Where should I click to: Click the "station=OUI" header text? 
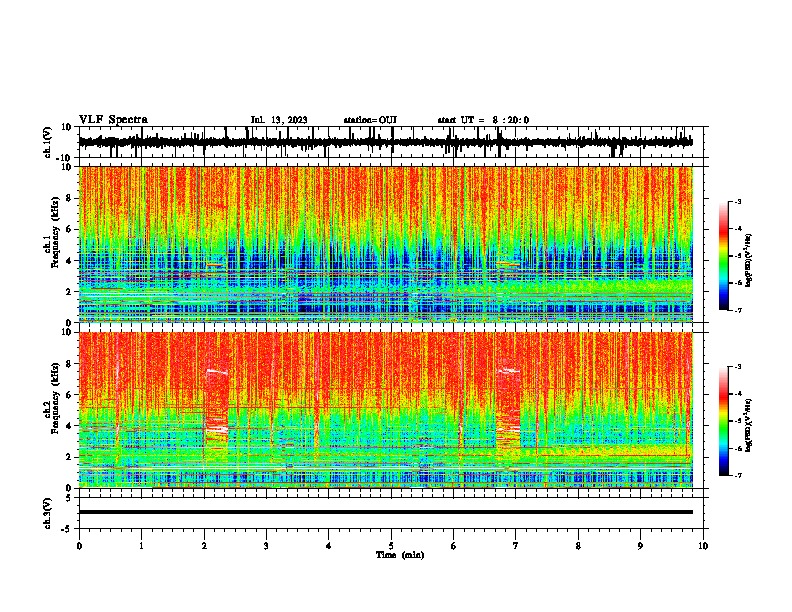pyautogui.click(x=370, y=120)
